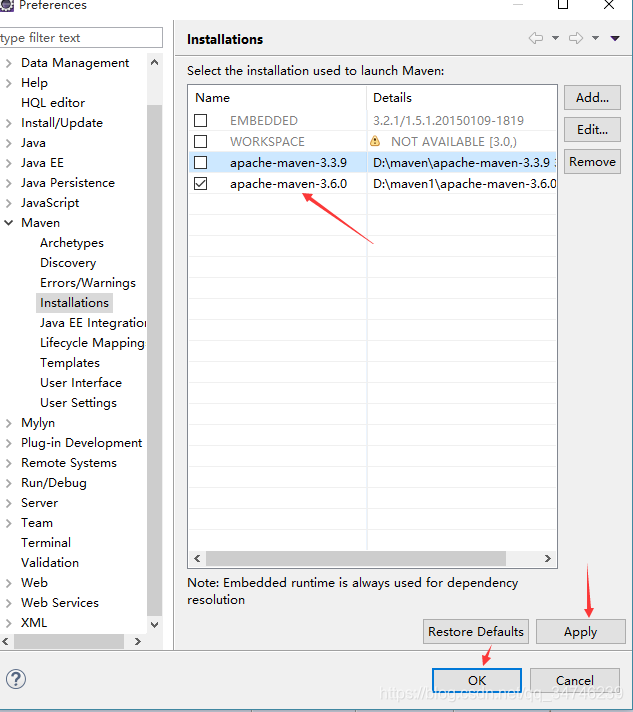Click the Cancel button
Viewport: 633px width, 712px height.
[x=574, y=680]
